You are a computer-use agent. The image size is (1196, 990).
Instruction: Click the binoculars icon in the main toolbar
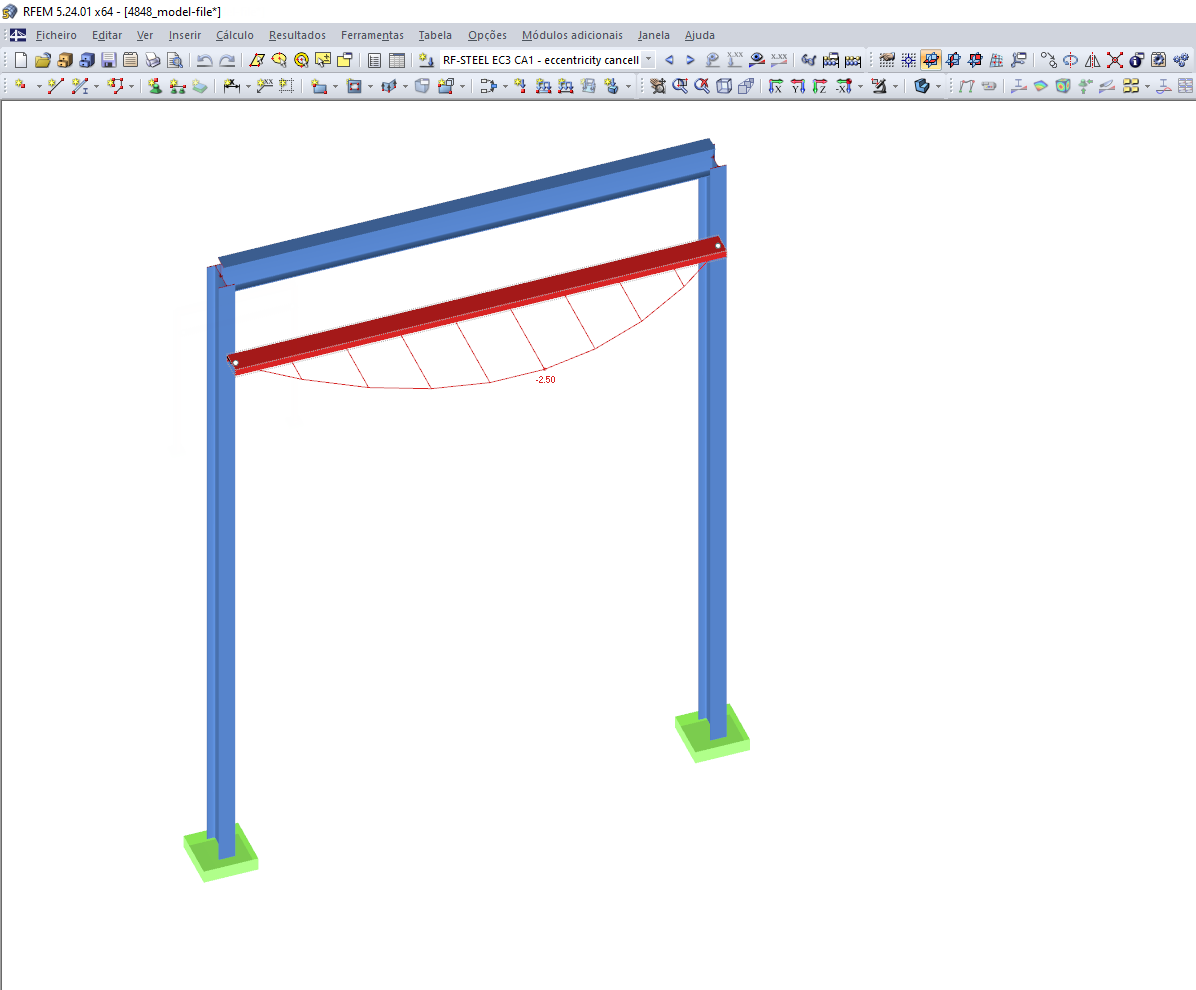809,59
